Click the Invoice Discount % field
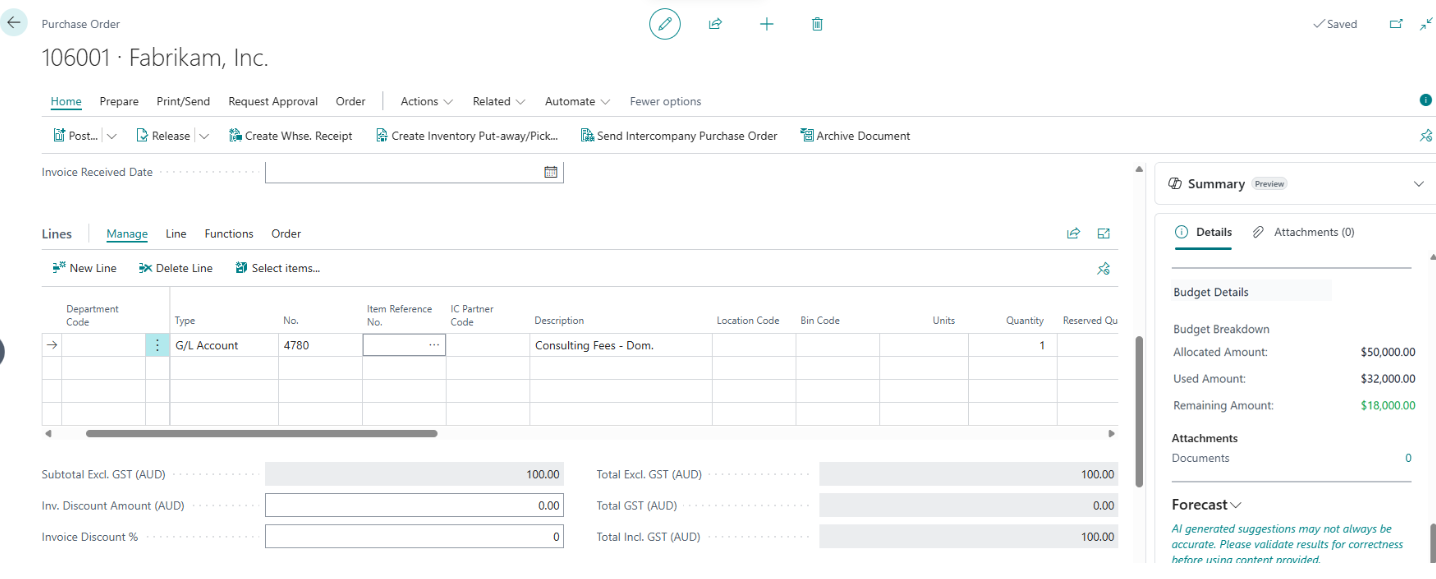The height and width of the screenshot is (579, 1436). (414, 537)
